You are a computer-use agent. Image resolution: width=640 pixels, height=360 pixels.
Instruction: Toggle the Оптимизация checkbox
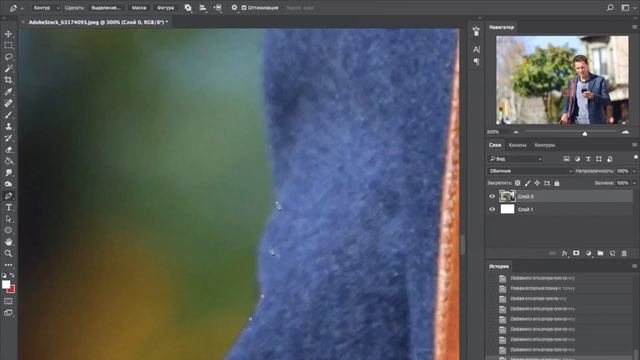[x=244, y=8]
